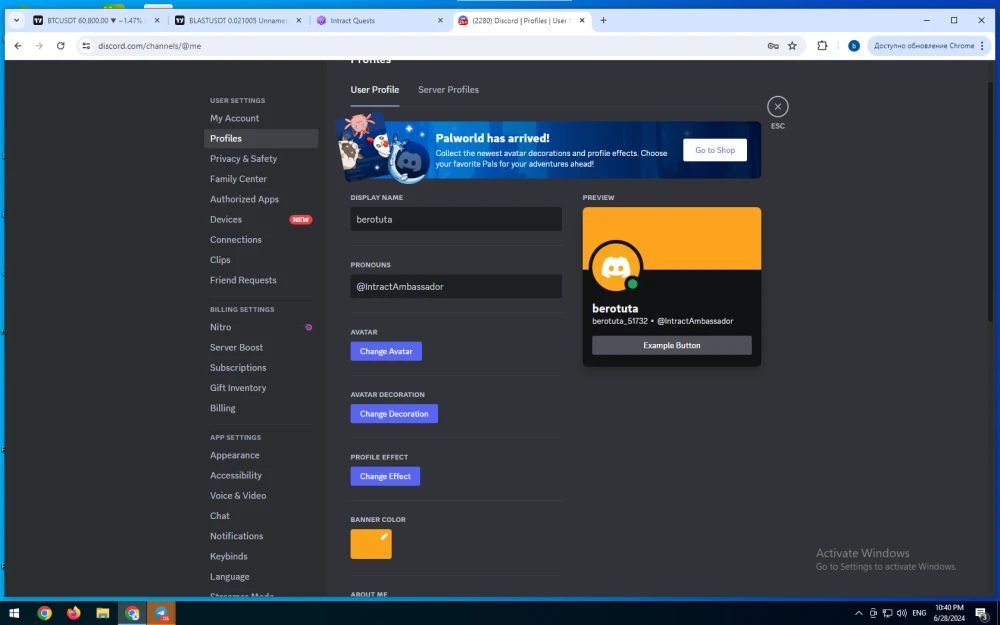Open a new browser tab
This screenshot has width=1000, height=625.
603,20
